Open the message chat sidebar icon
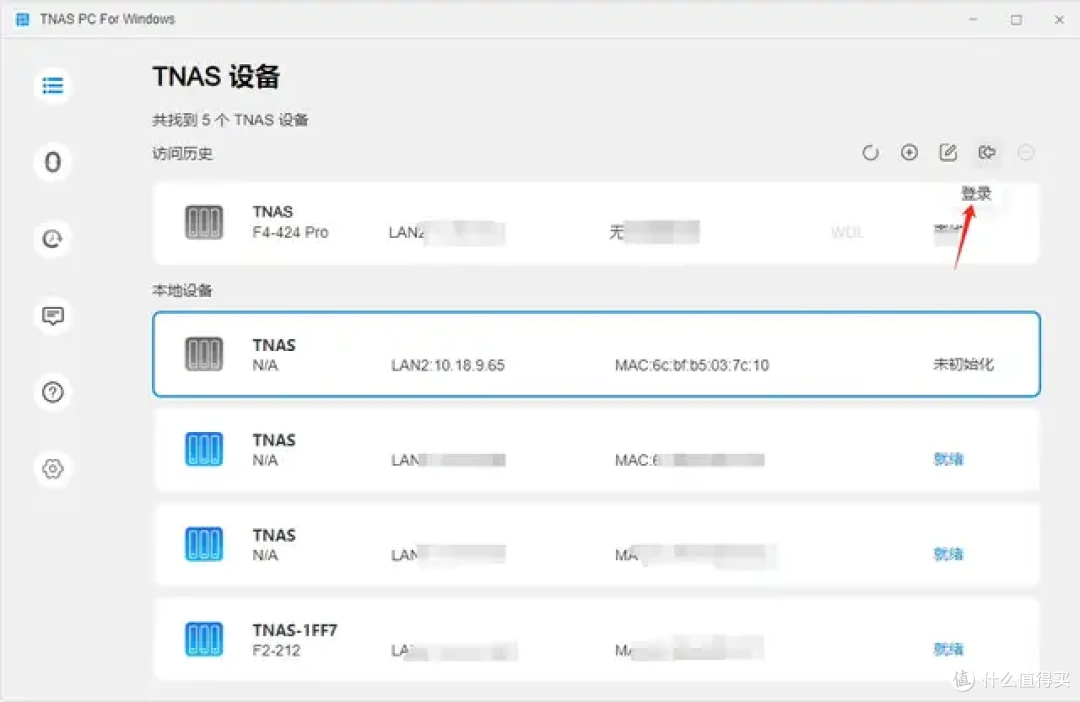 52,316
